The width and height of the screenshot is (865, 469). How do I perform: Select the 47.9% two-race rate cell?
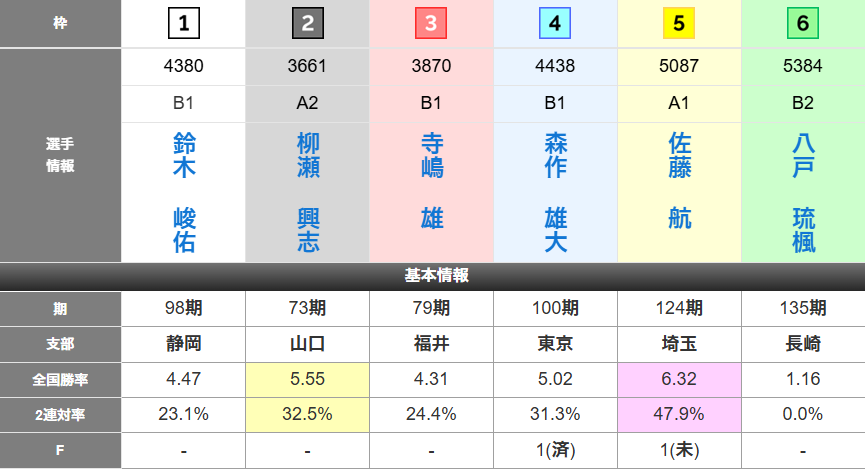click(x=679, y=414)
